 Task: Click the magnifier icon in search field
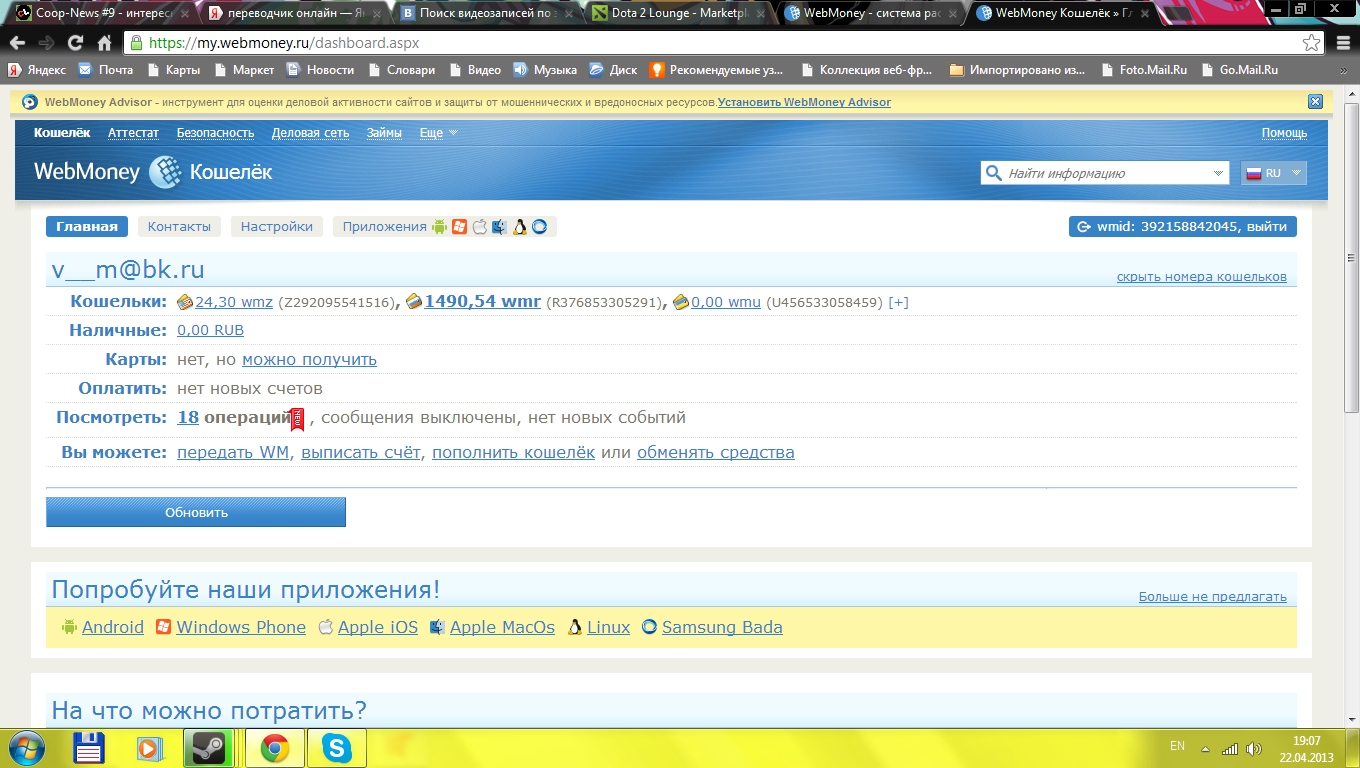[x=994, y=173]
